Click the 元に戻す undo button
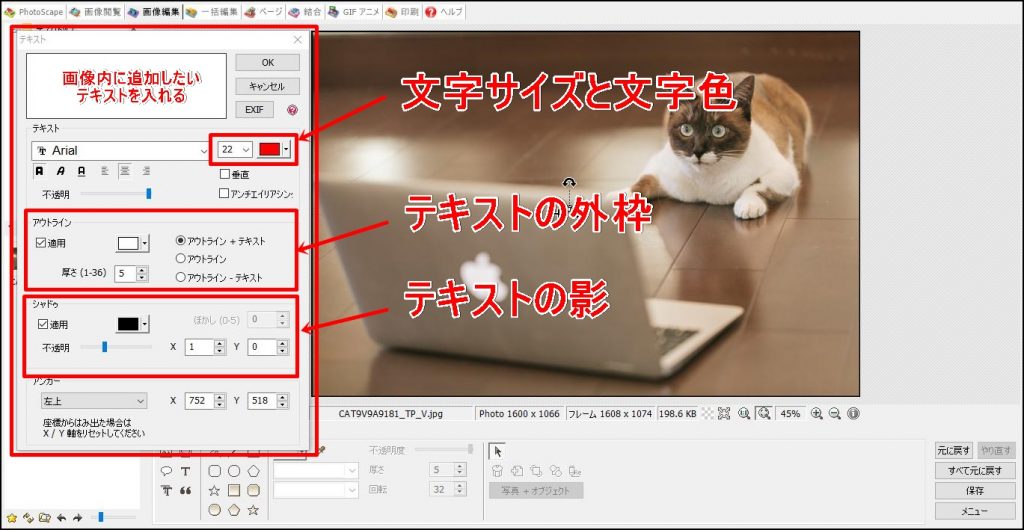This screenshot has width=1024, height=530. (954, 450)
